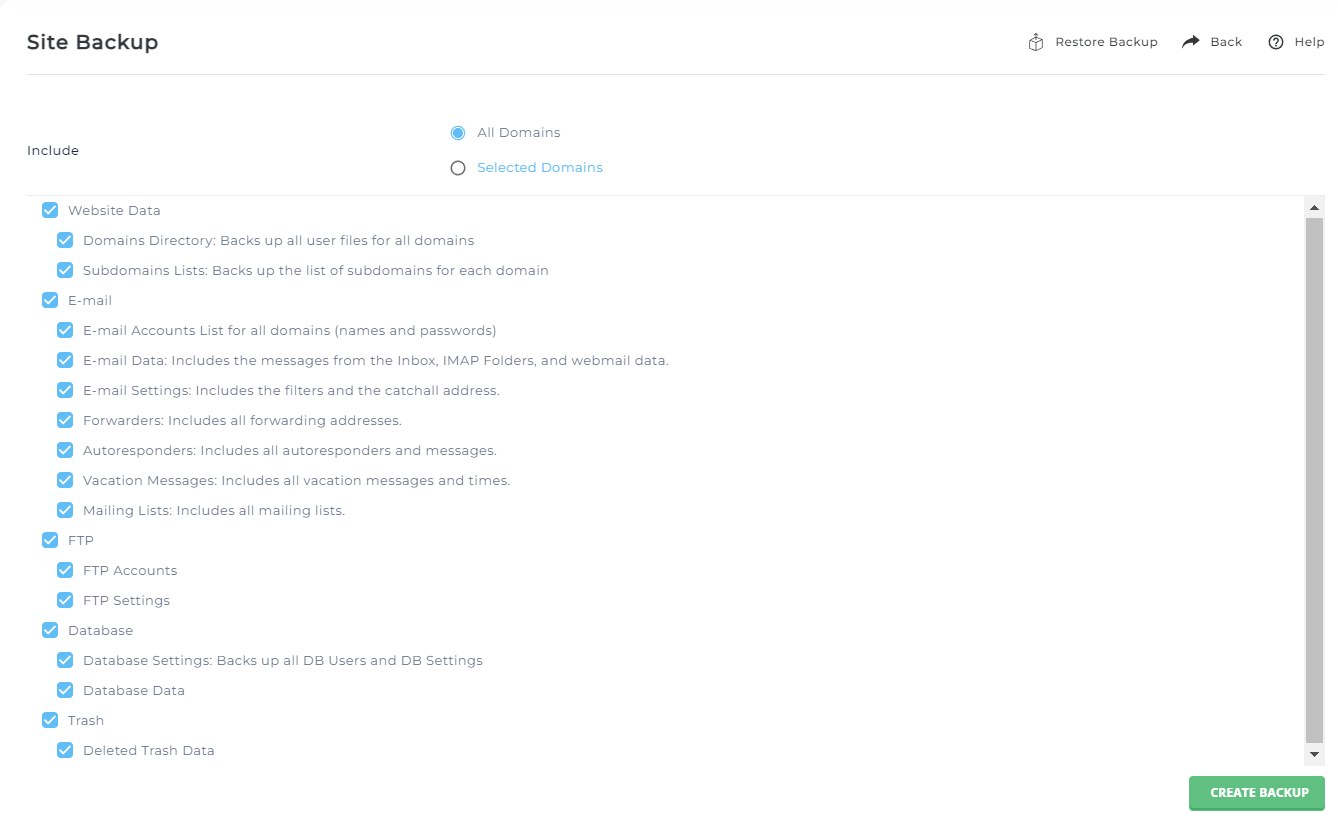Click the Deleted Trash Data label

(149, 751)
